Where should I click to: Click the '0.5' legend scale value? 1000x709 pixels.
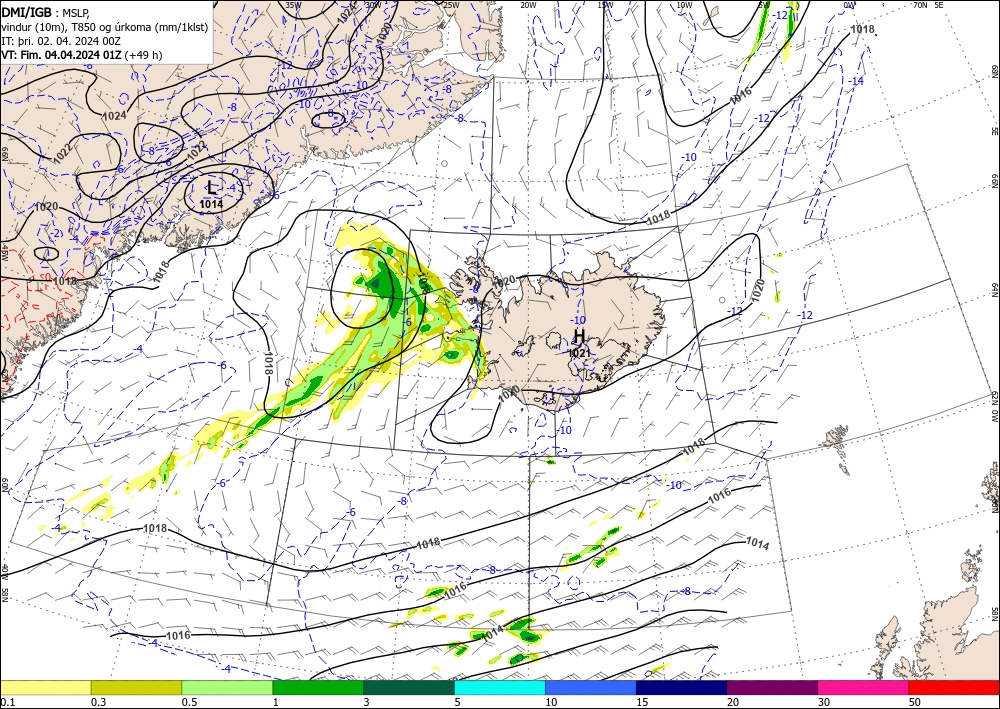pos(189,702)
